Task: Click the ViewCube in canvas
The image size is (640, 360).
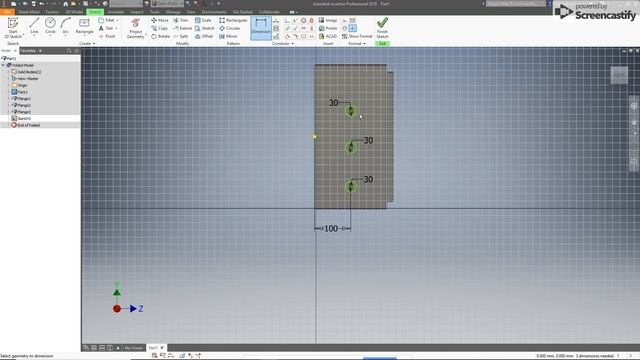Action: click(619, 75)
